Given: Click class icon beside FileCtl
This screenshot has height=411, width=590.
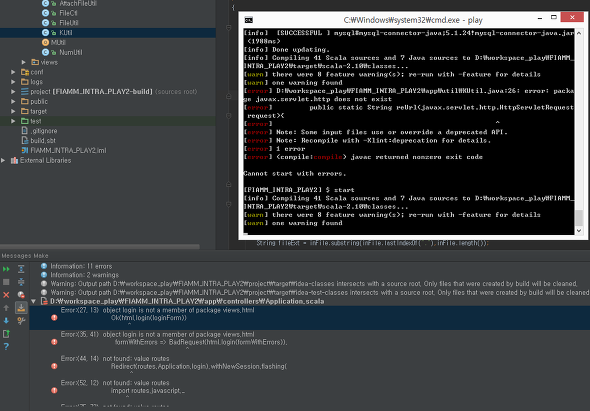Looking at the screenshot, I should tap(46, 13).
